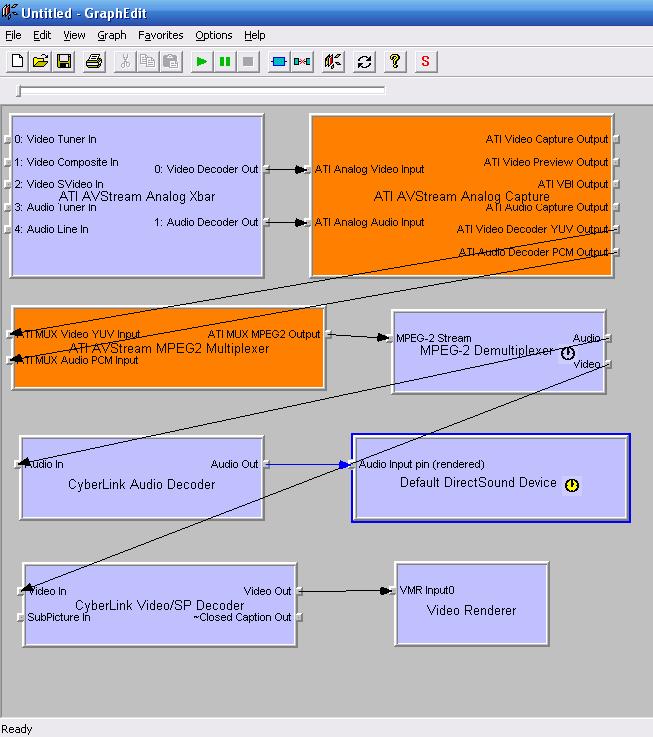Open a graph file with the folder icon
The image size is (653, 737).
(40, 62)
